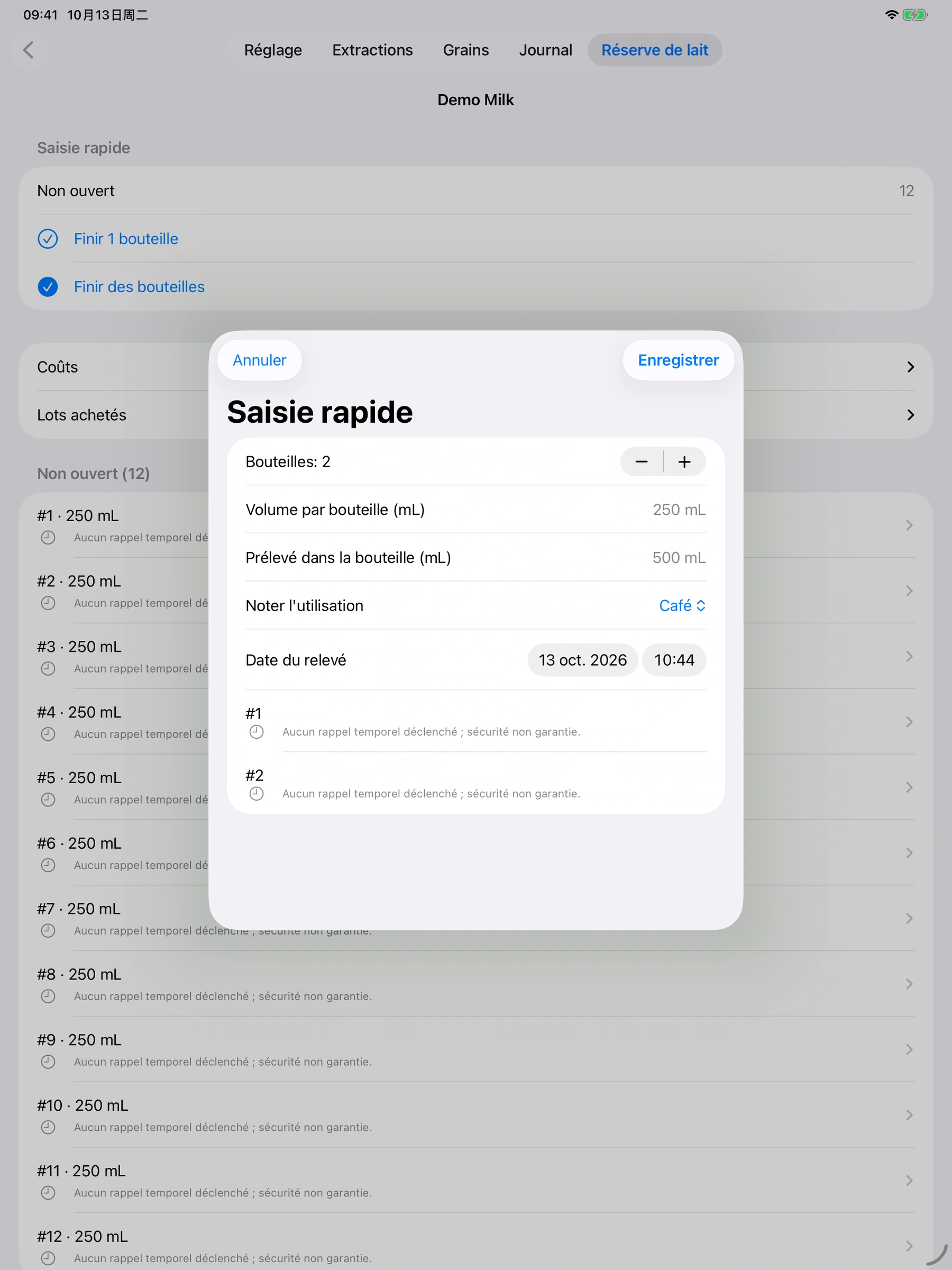Edit the Volume par bouteille field

coord(475,509)
